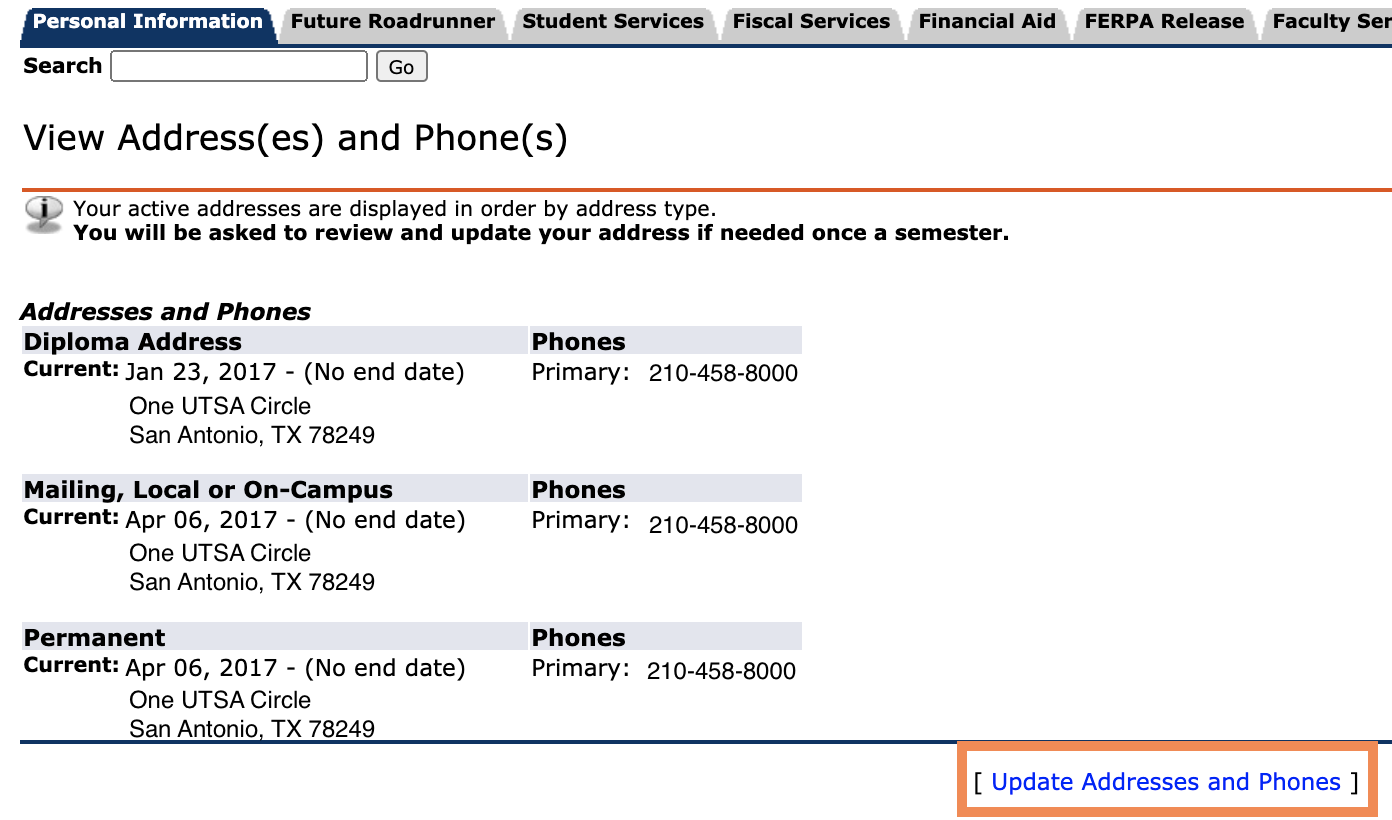1392x820 pixels.
Task: Go to the Financial Aid tab
Action: click(987, 21)
